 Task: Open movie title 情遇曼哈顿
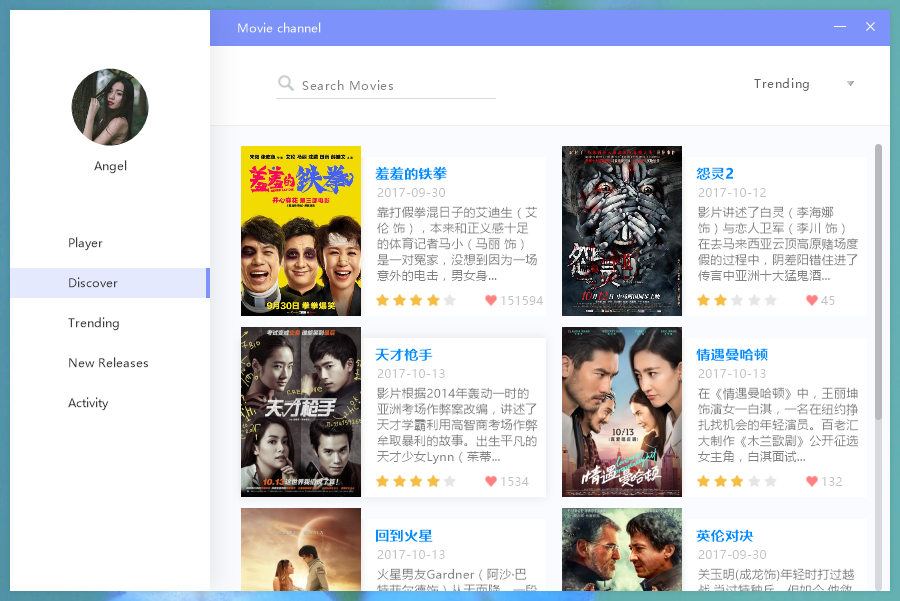(x=732, y=355)
